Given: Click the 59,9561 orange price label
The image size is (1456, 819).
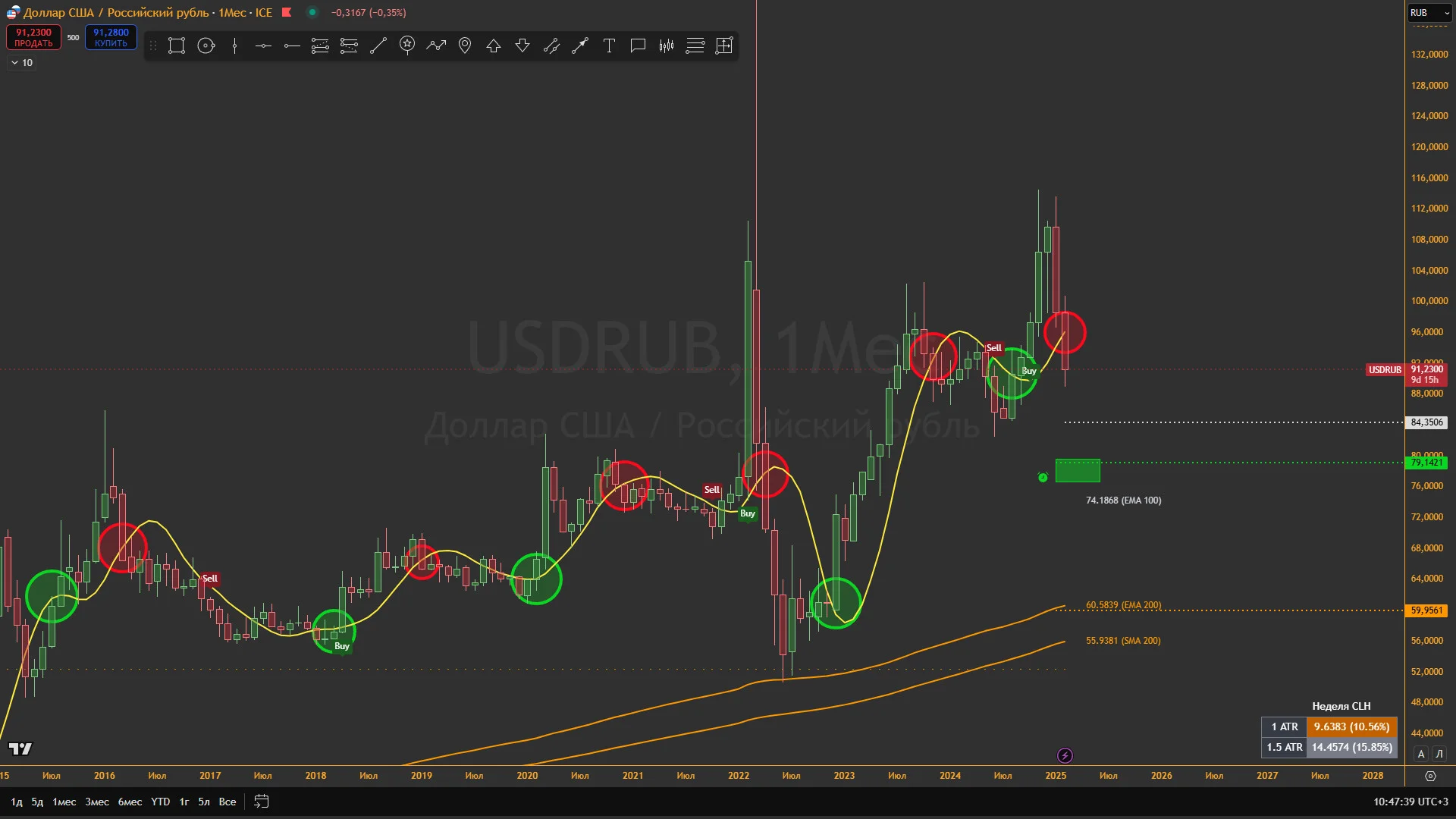Looking at the screenshot, I should point(1427,610).
